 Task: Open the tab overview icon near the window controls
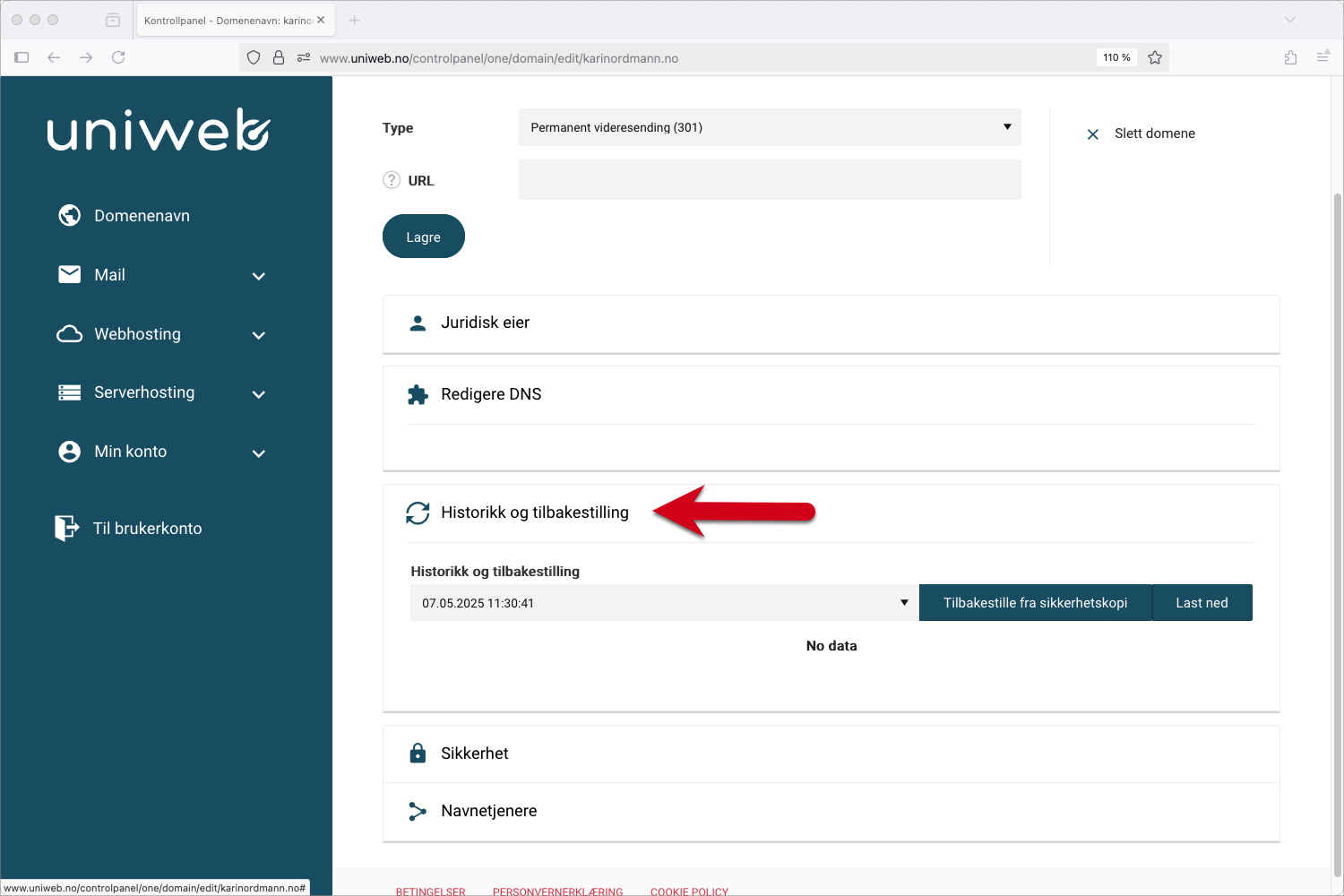click(113, 20)
